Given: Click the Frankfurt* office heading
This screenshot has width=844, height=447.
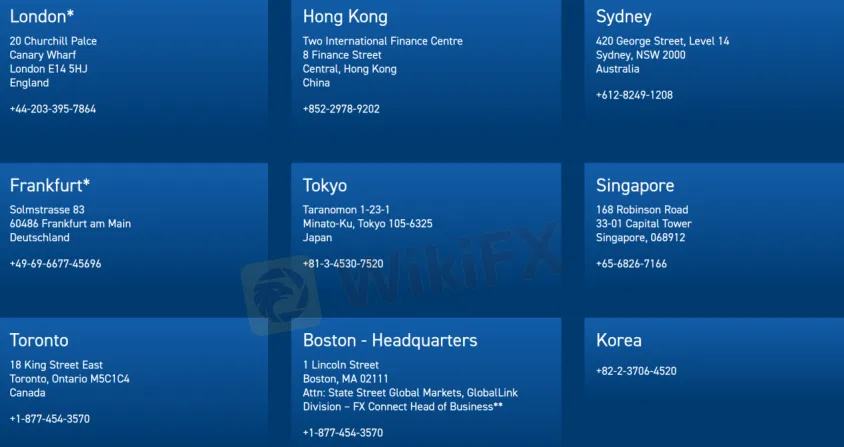Looking at the screenshot, I should tap(50, 185).
